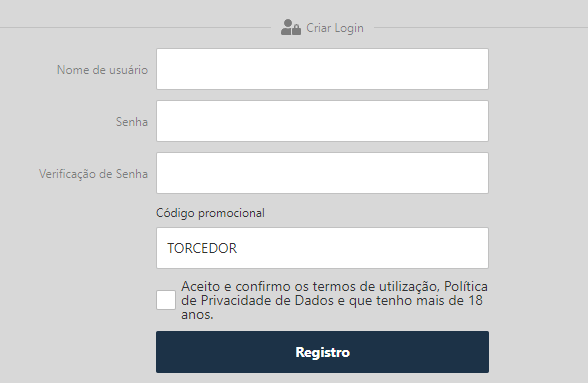This screenshot has height=383, width=588.
Task: Select the promo code field containing TORCEDOR
Action: tap(322, 248)
